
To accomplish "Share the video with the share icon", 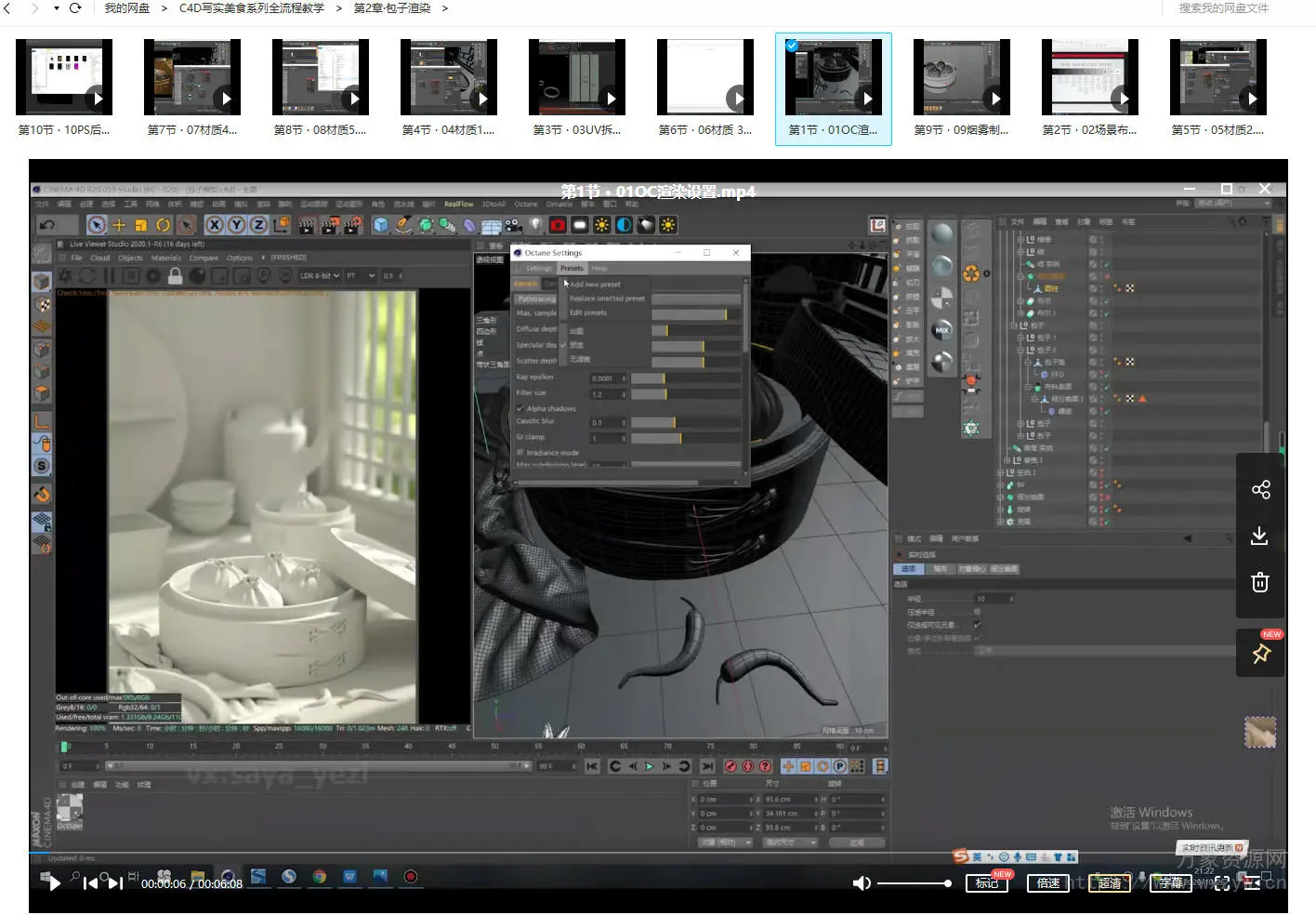I will click(1260, 490).
